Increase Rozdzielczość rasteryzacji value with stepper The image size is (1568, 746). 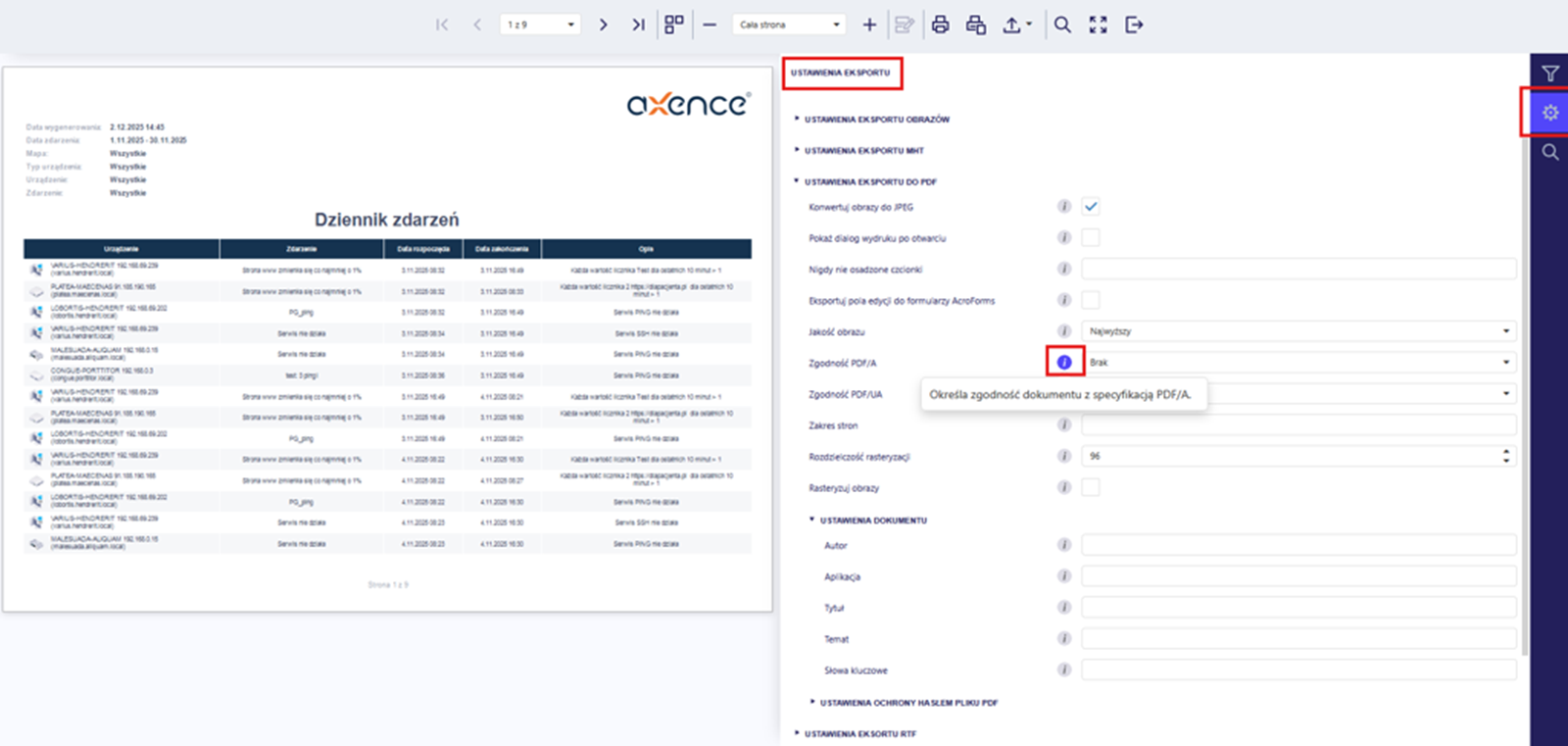pyautogui.click(x=1506, y=452)
